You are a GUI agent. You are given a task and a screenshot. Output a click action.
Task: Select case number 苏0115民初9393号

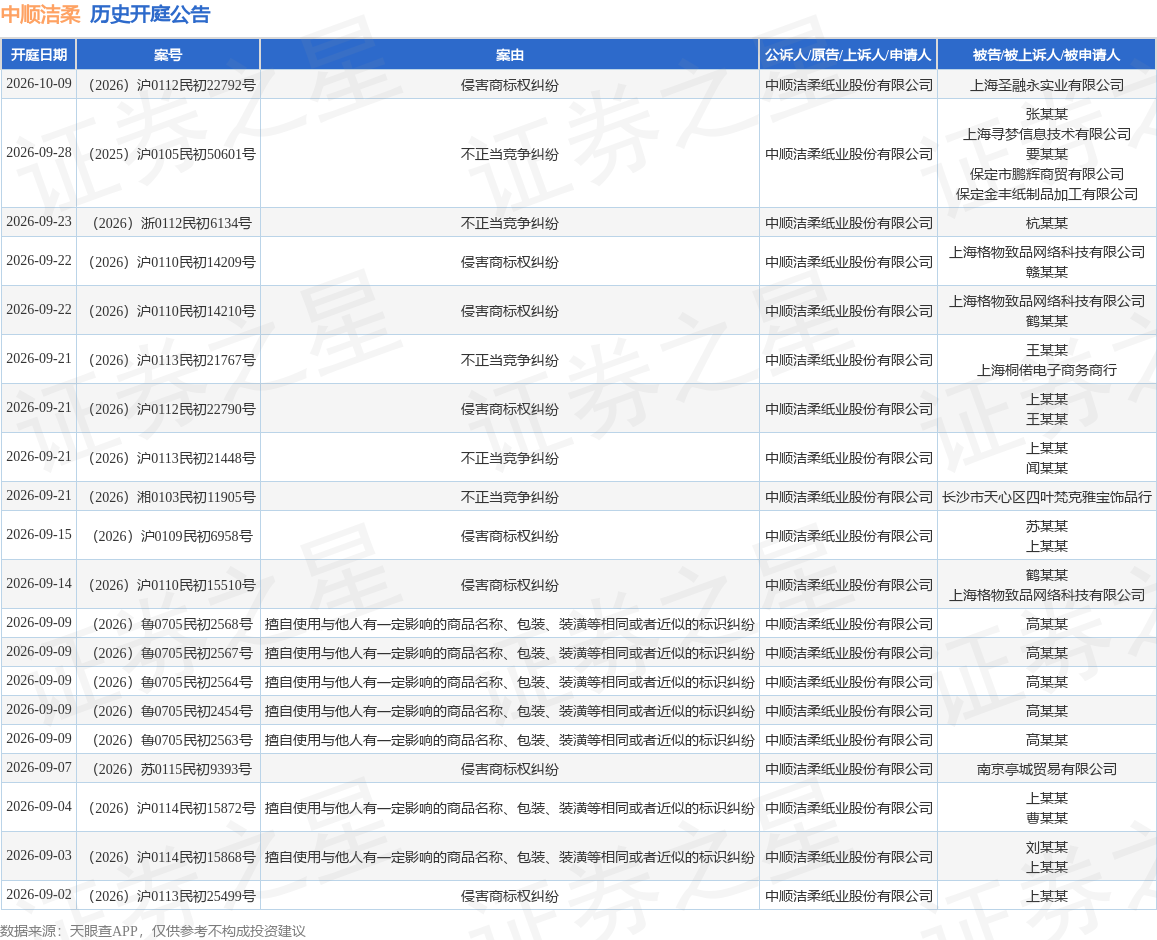172,769
